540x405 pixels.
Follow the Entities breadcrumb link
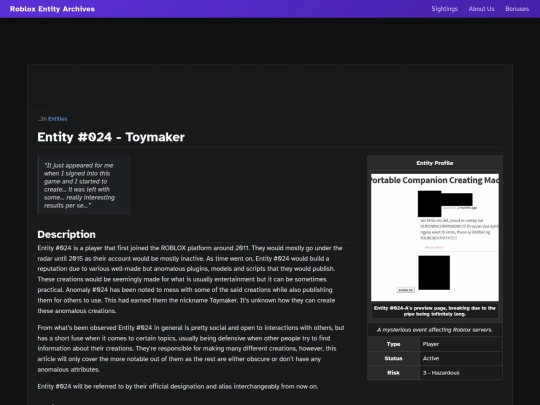coord(58,119)
